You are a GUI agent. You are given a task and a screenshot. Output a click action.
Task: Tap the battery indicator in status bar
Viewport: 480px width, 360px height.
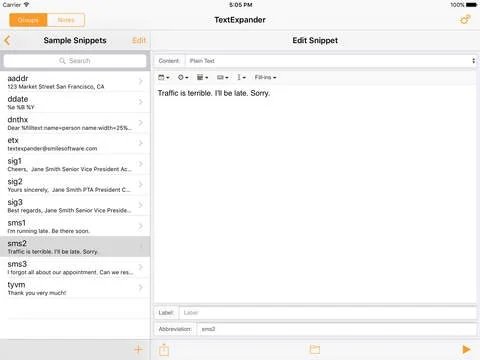pyautogui.click(x=471, y=5)
